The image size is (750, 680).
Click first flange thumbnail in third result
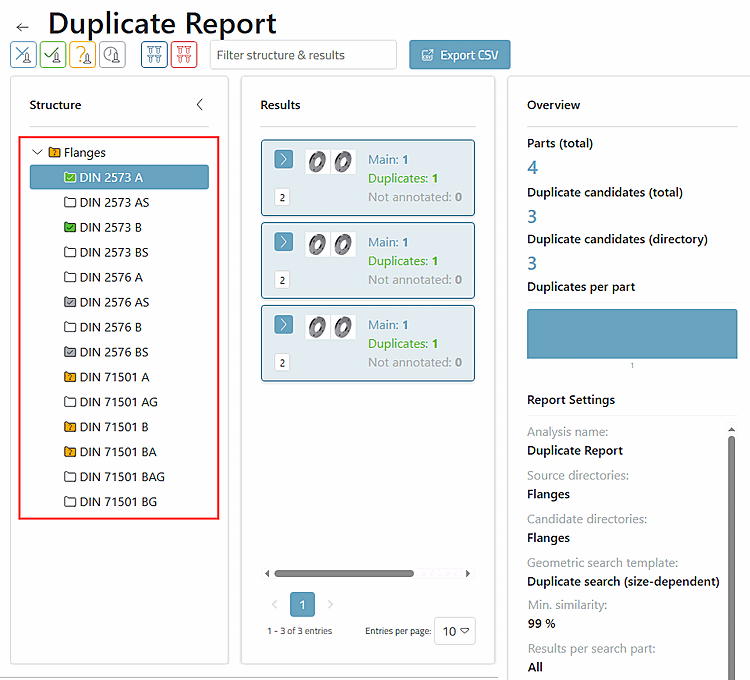[317, 327]
